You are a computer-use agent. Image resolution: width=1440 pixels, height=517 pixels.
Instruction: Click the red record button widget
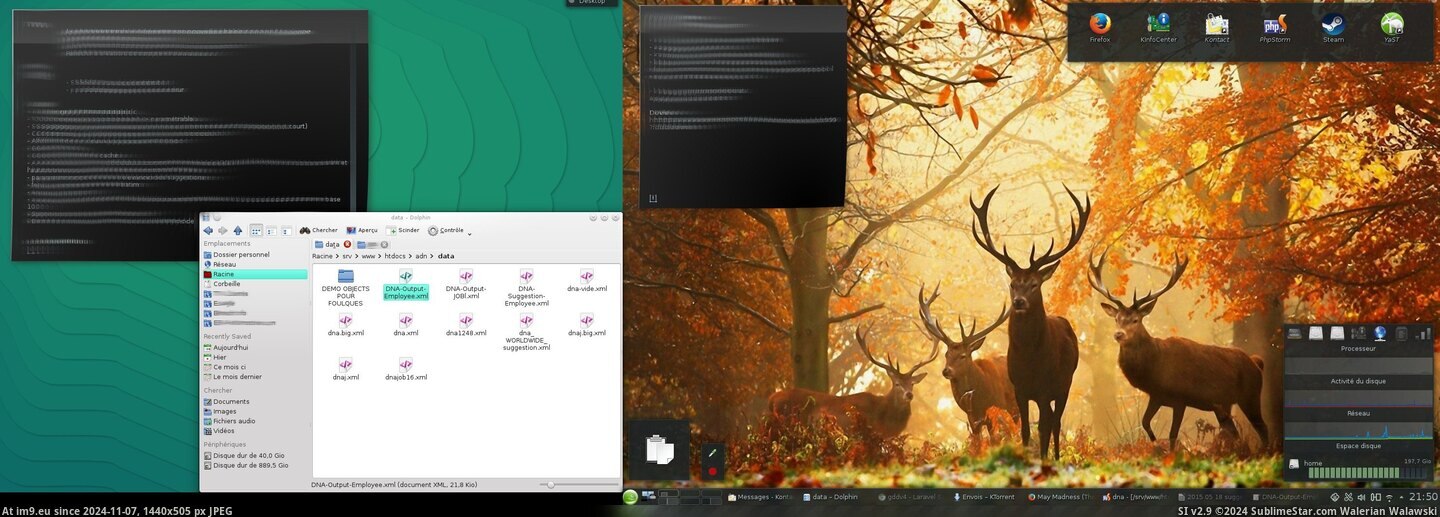[713, 470]
